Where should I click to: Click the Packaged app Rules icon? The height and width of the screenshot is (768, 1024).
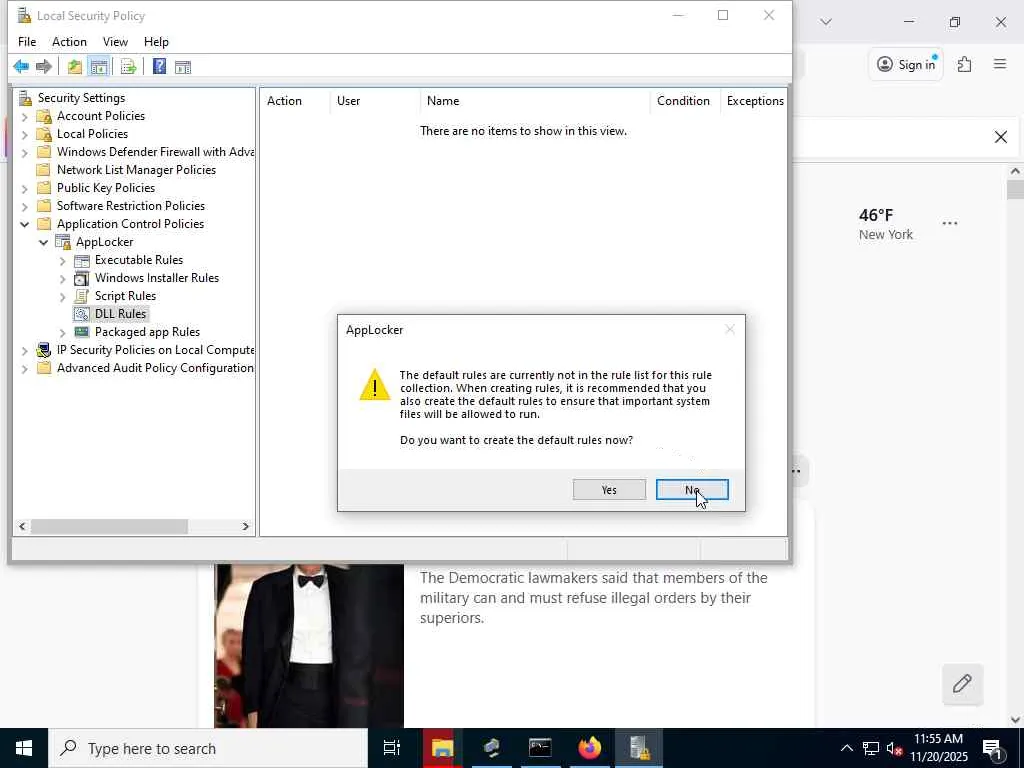82,332
